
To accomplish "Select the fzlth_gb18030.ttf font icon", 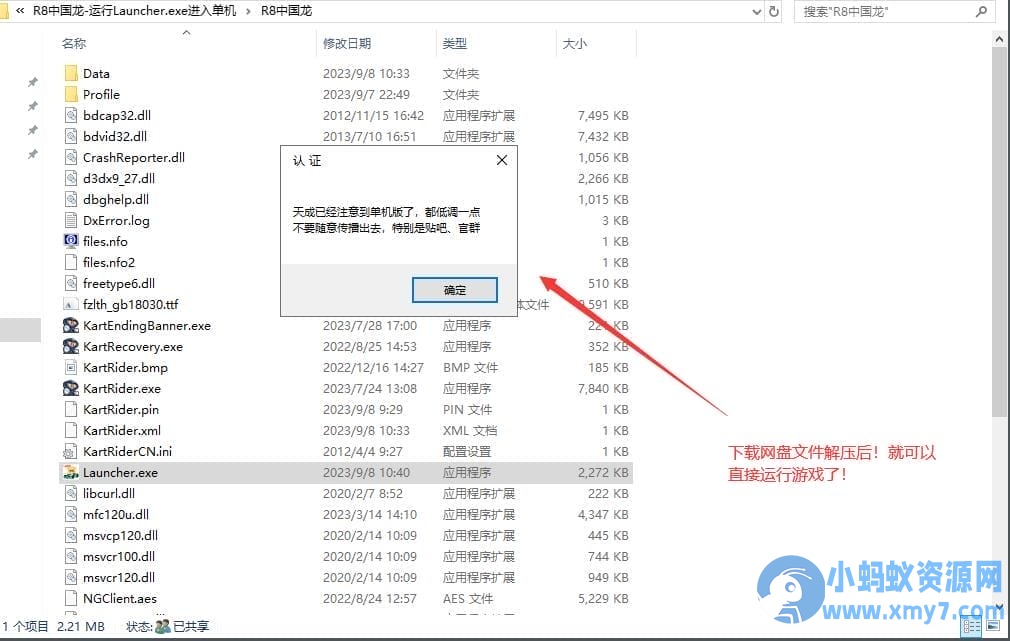I will 71,305.
